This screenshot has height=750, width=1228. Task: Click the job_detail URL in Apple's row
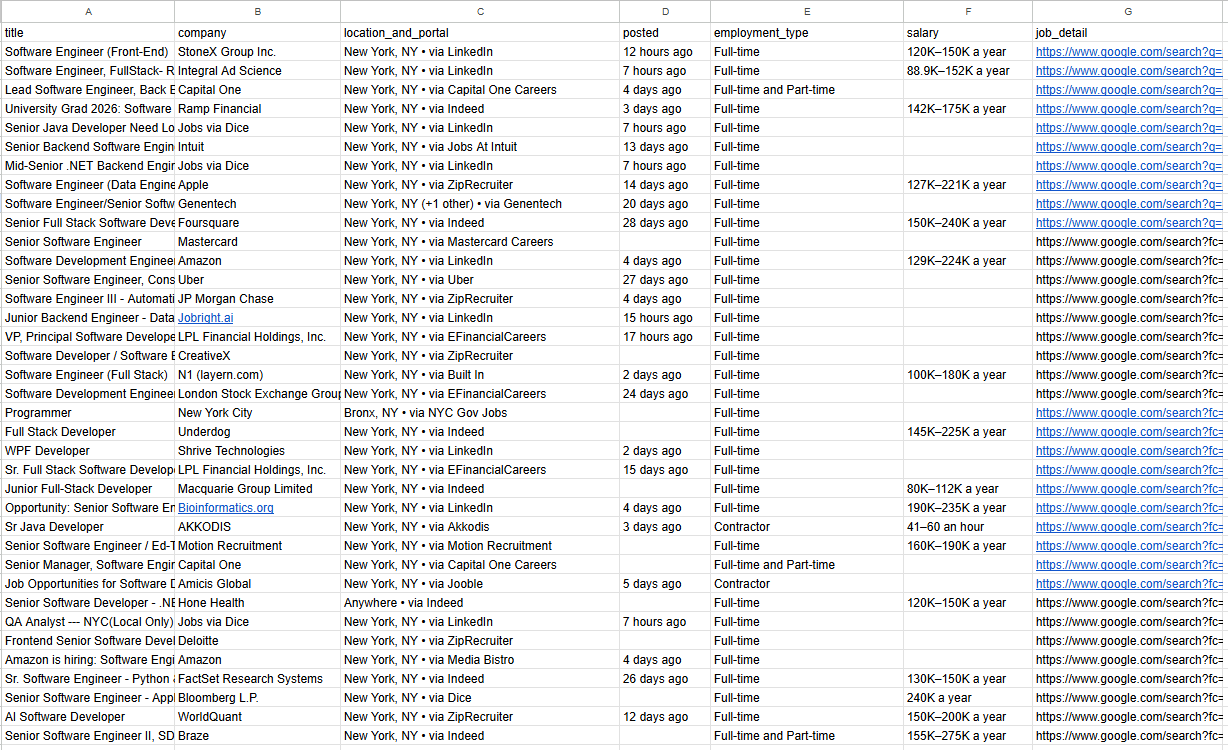(x=1128, y=185)
